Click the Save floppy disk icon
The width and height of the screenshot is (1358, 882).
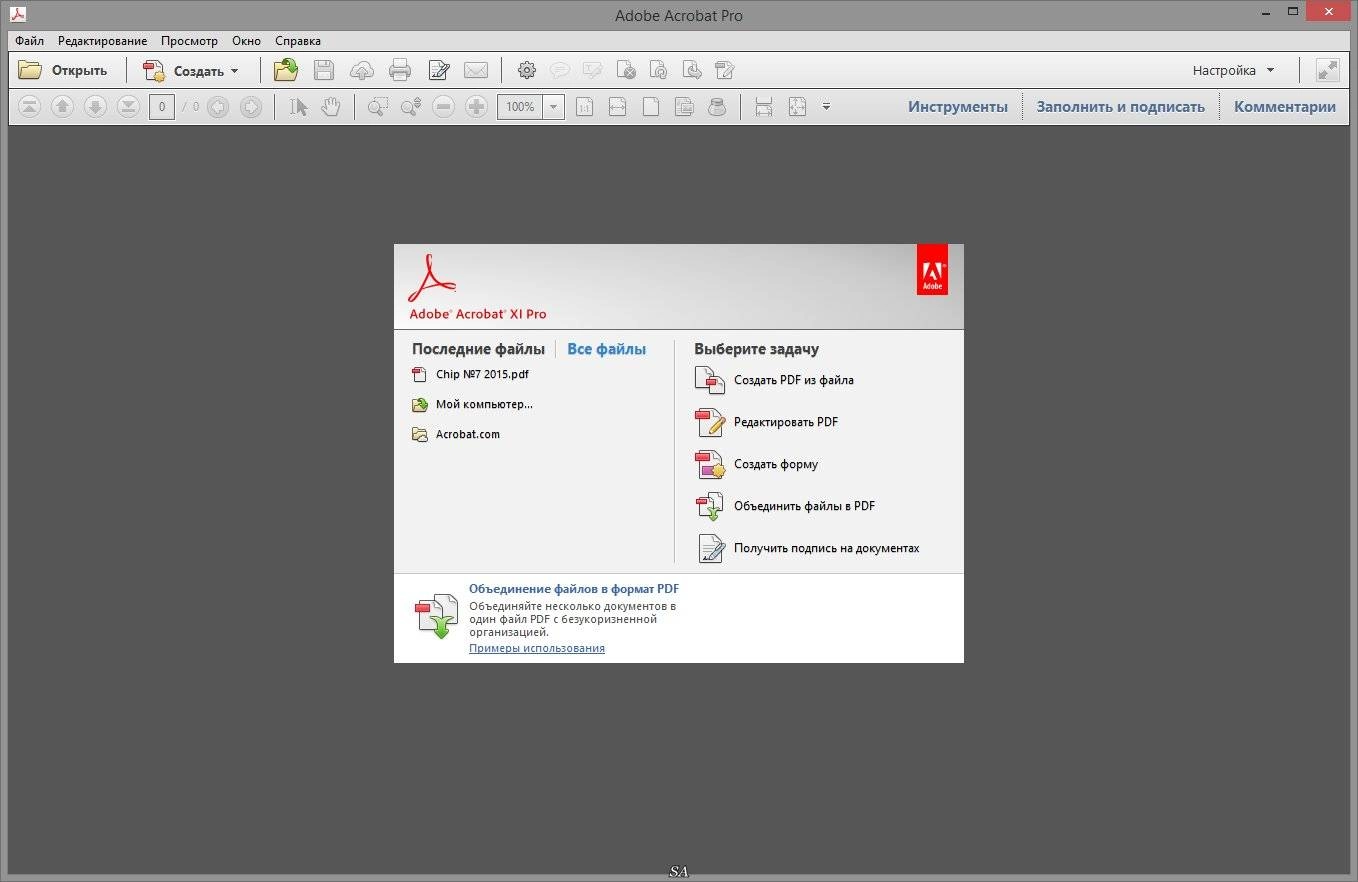pos(324,70)
